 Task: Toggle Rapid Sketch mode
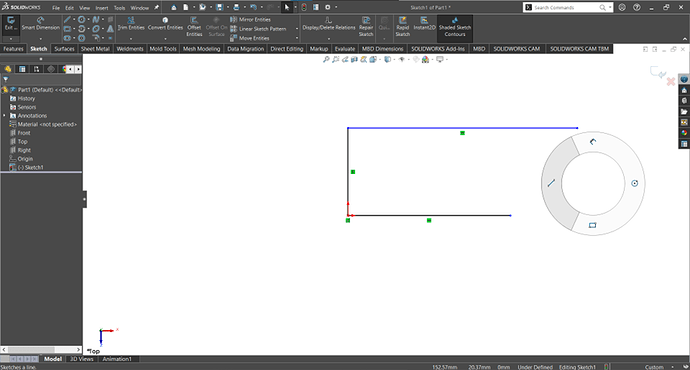click(402, 26)
